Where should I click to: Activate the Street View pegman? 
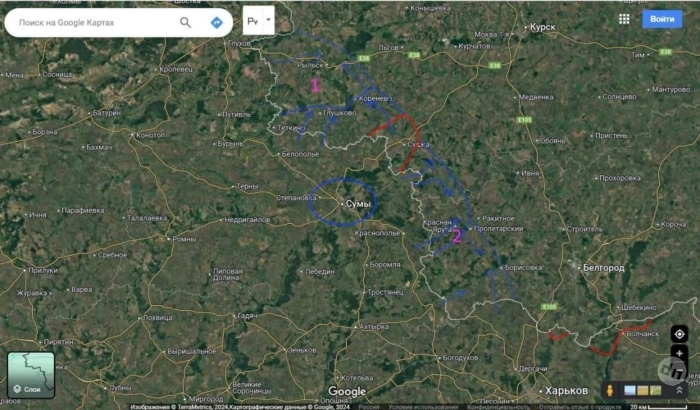pyautogui.click(x=610, y=390)
